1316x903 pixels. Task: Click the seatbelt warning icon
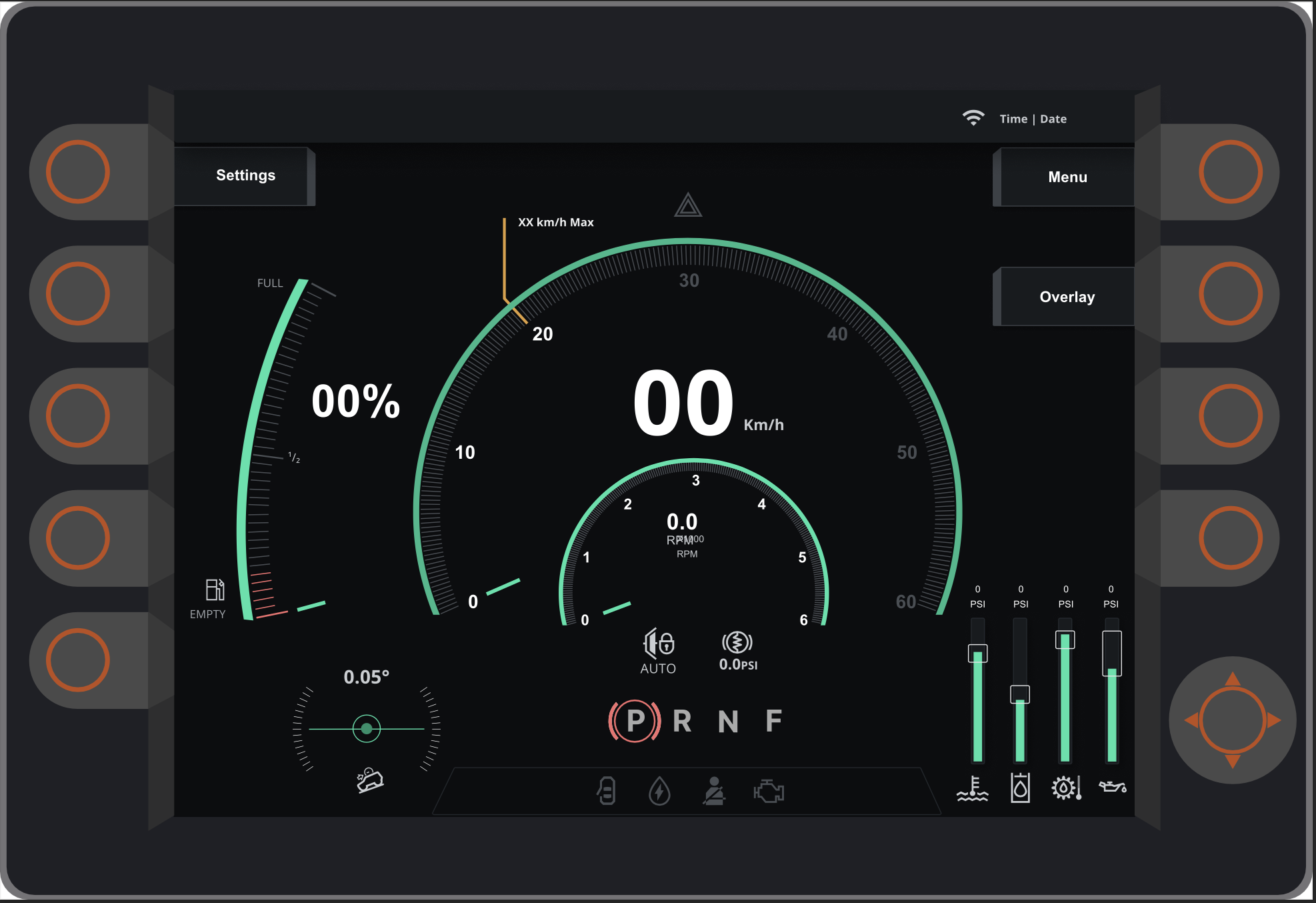[714, 792]
